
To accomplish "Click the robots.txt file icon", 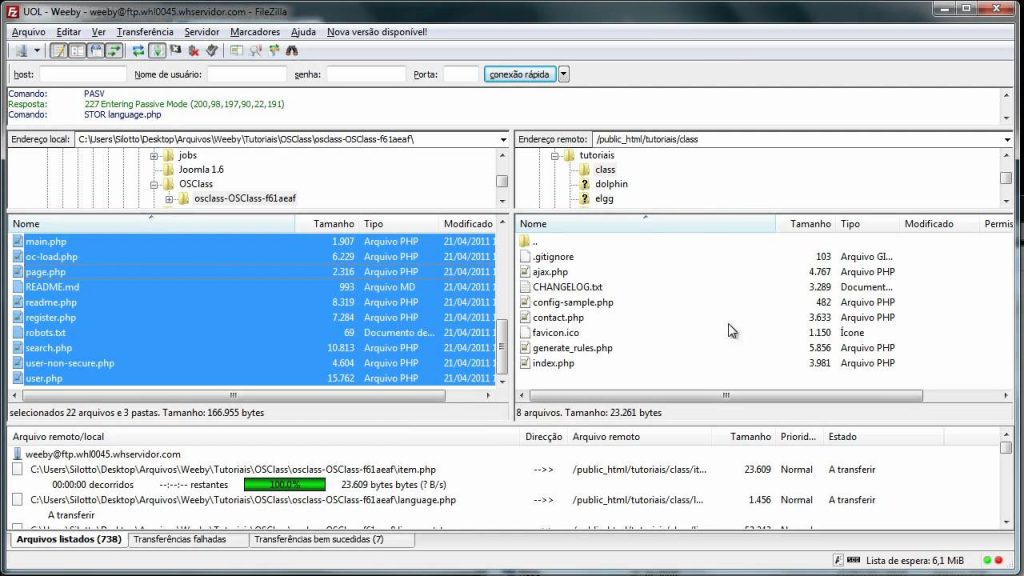I will (x=18, y=332).
